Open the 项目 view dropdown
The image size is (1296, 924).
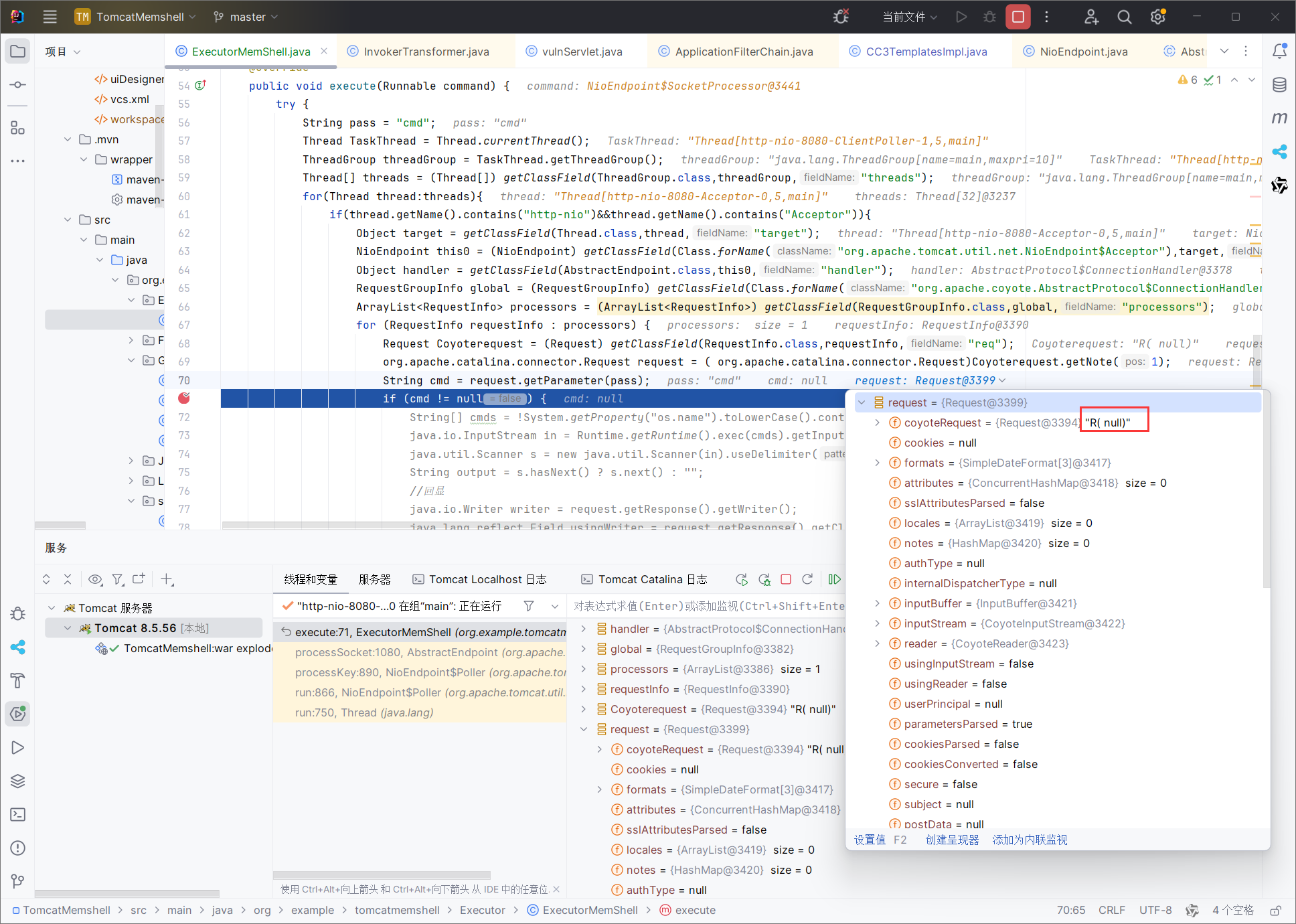(x=62, y=52)
